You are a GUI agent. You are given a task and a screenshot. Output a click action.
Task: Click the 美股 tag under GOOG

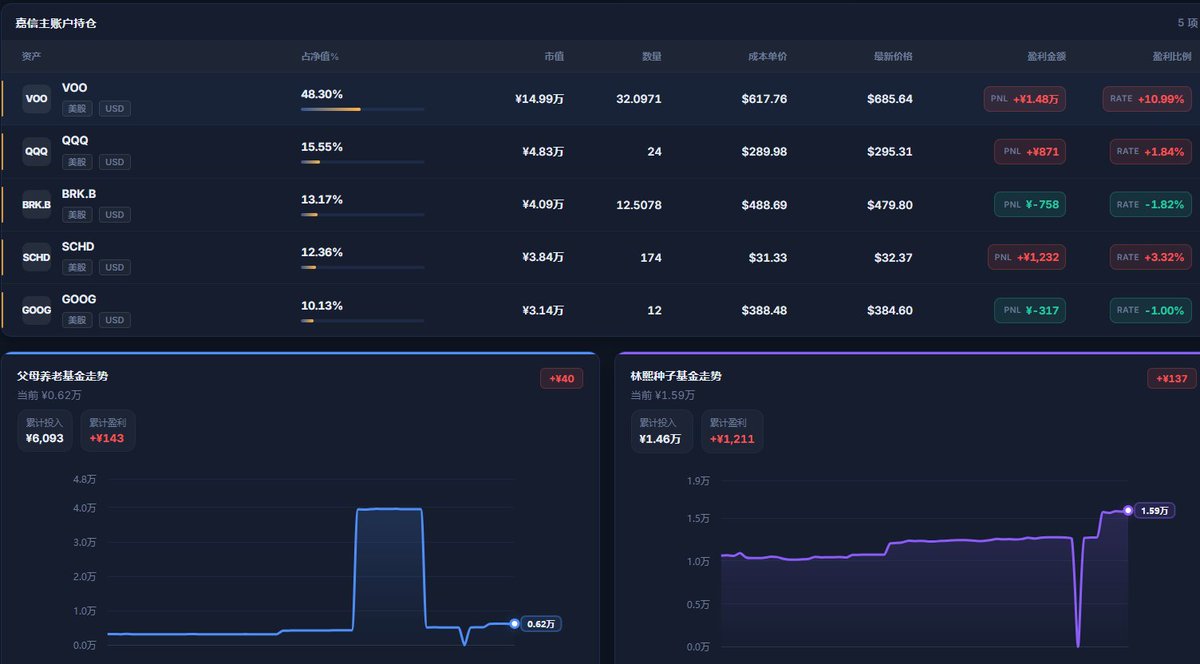click(x=77, y=320)
